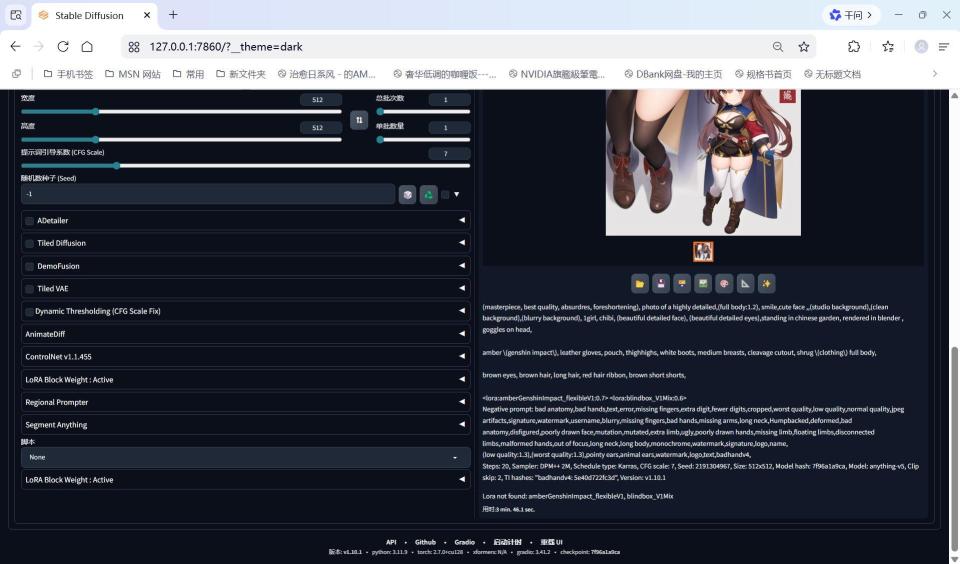Select the generated image thumbnail below preview
This screenshot has height=564, width=960.
703,252
